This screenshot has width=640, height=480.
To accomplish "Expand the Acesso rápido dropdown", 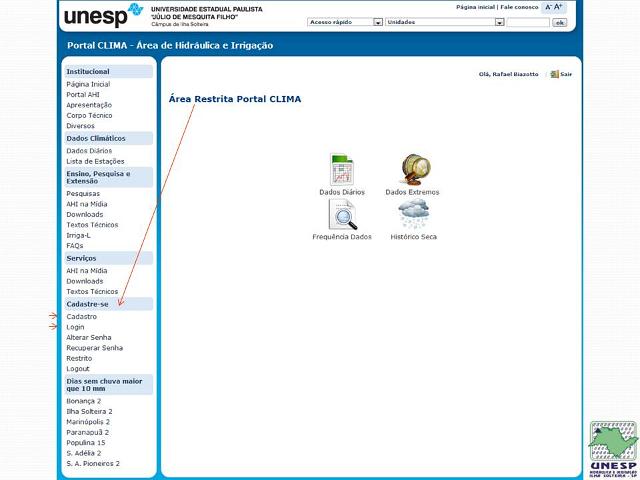I will tap(378, 22).
